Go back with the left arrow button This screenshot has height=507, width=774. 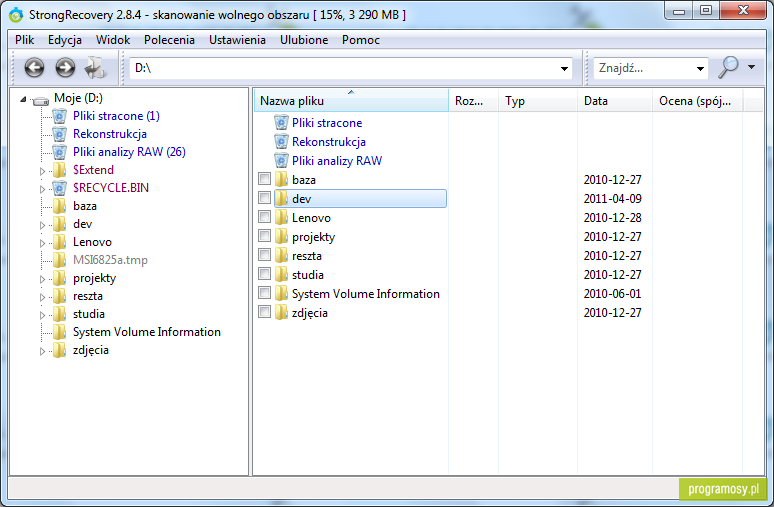34,68
